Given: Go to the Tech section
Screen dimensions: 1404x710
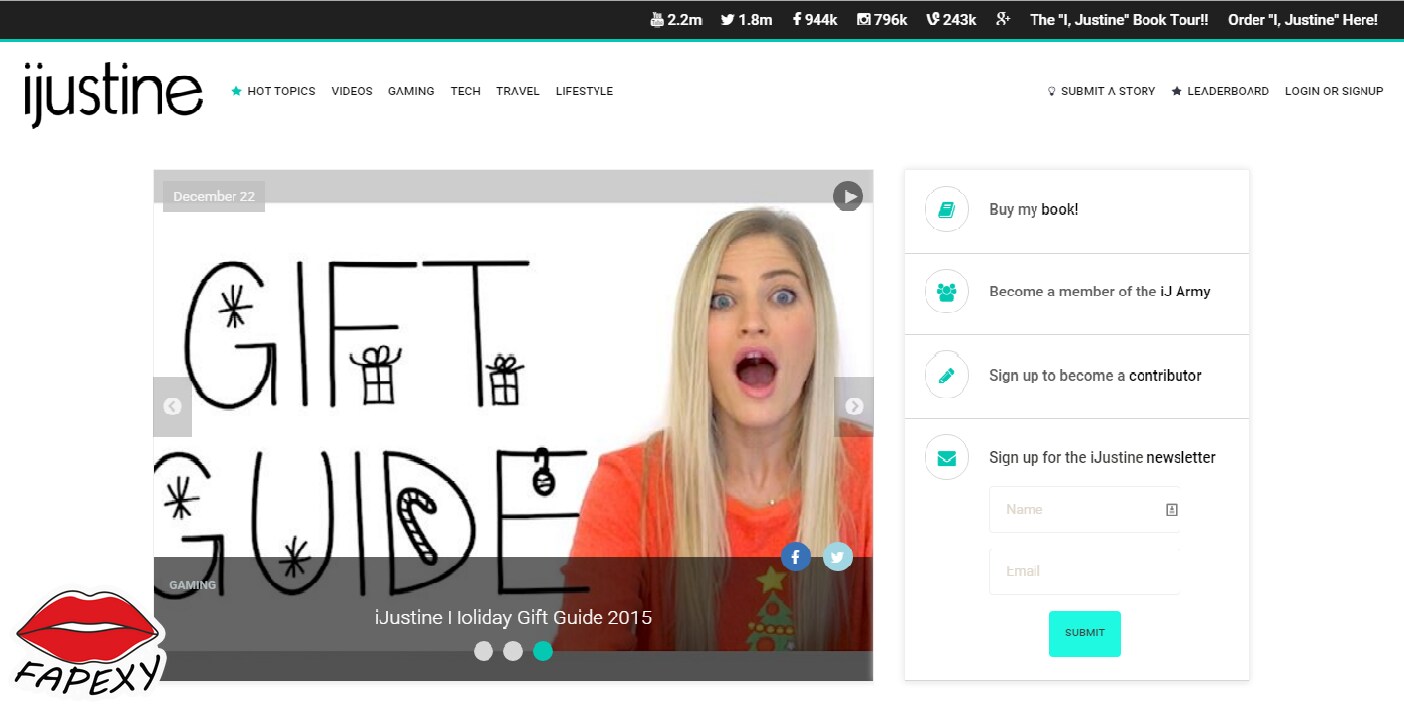Looking at the screenshot, I should coord(465,91).
